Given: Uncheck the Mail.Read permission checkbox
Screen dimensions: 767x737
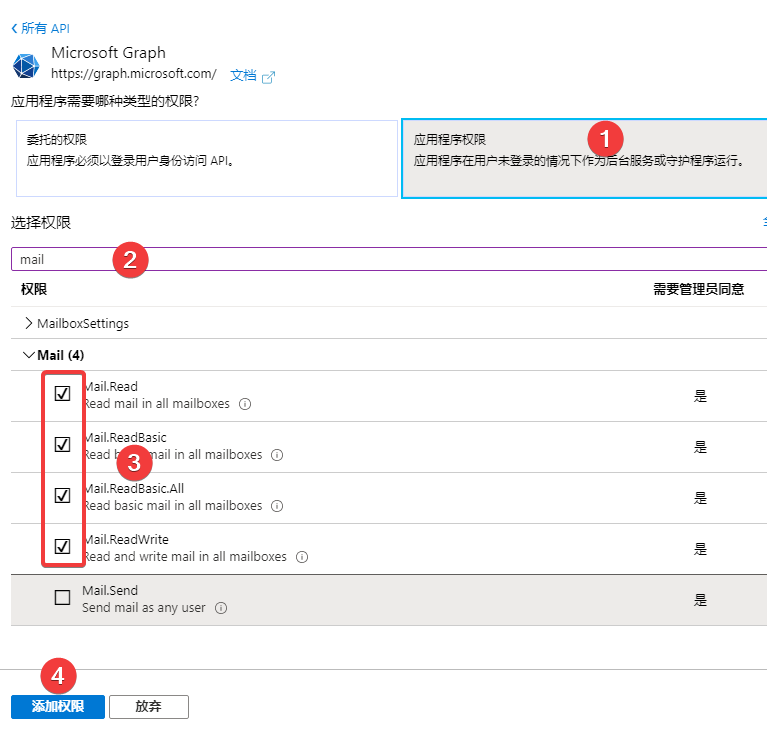Looking at the screenshot, I should coord(62,394).
